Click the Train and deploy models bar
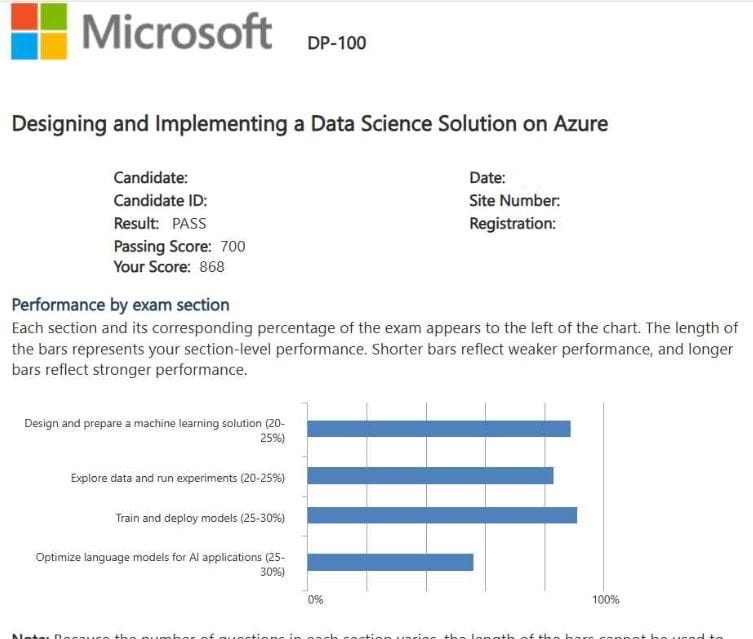Screen dimensions: 753x639 pyautogui.click(x=441, y=515)
